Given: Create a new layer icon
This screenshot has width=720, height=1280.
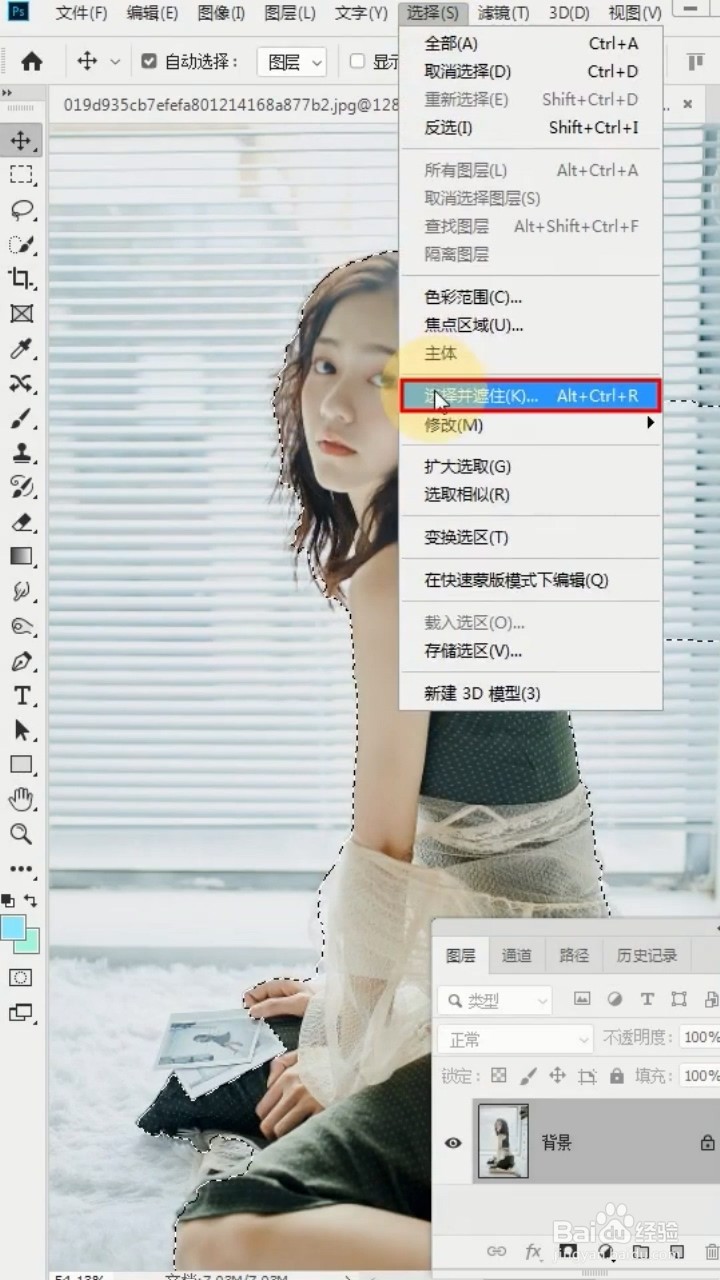Looking at the screenshot, I should pyautogui.click(x=677, y=1251).
